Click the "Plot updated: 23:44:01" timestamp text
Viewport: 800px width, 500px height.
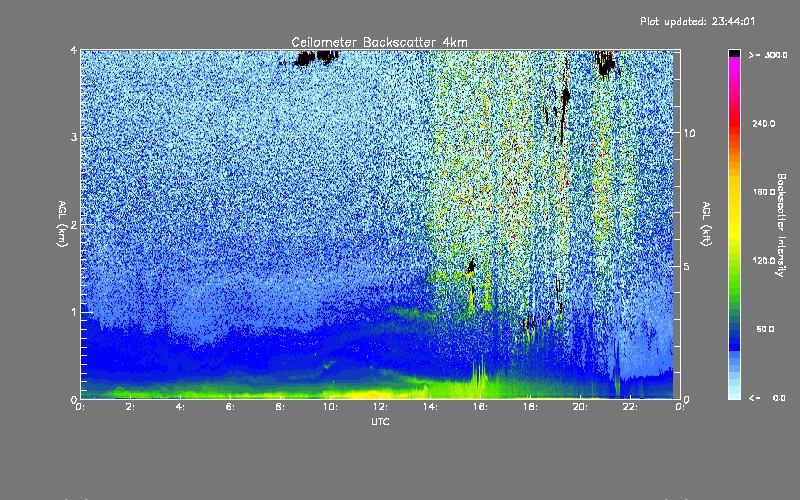pos(697,21)
